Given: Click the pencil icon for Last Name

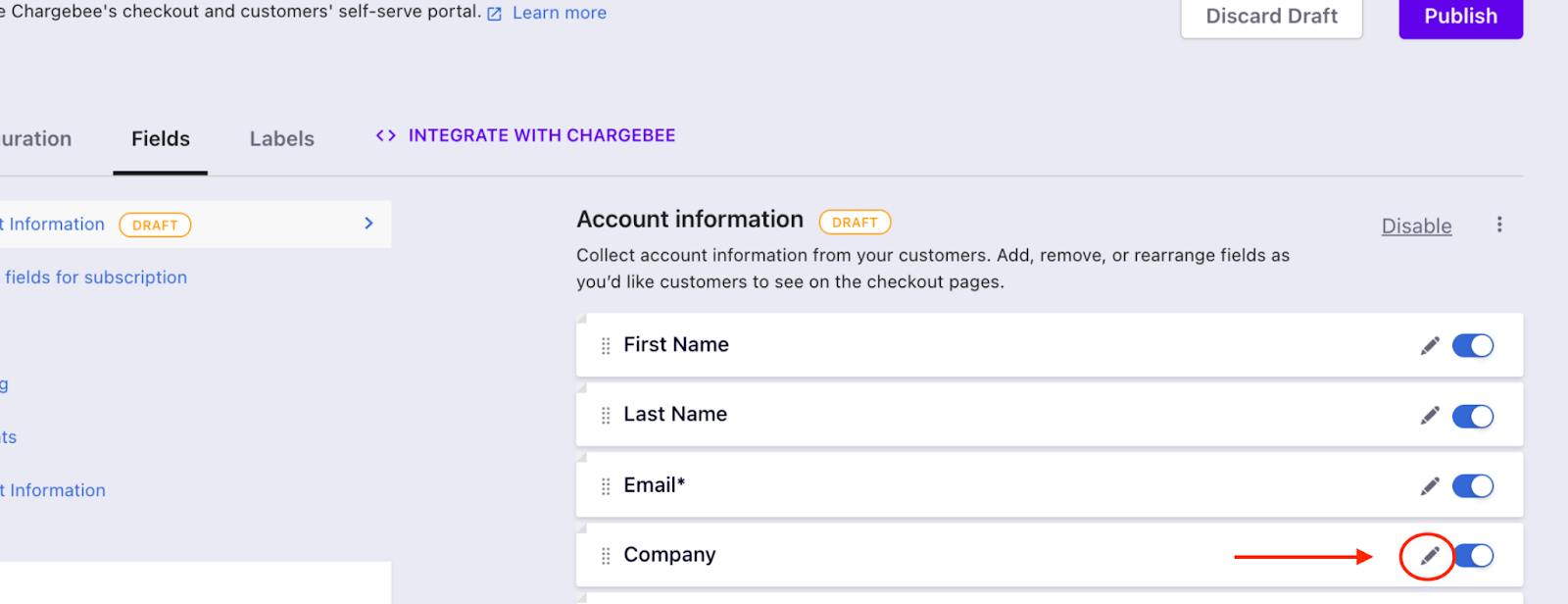Looking at the screenshot, I should 1430,416.
